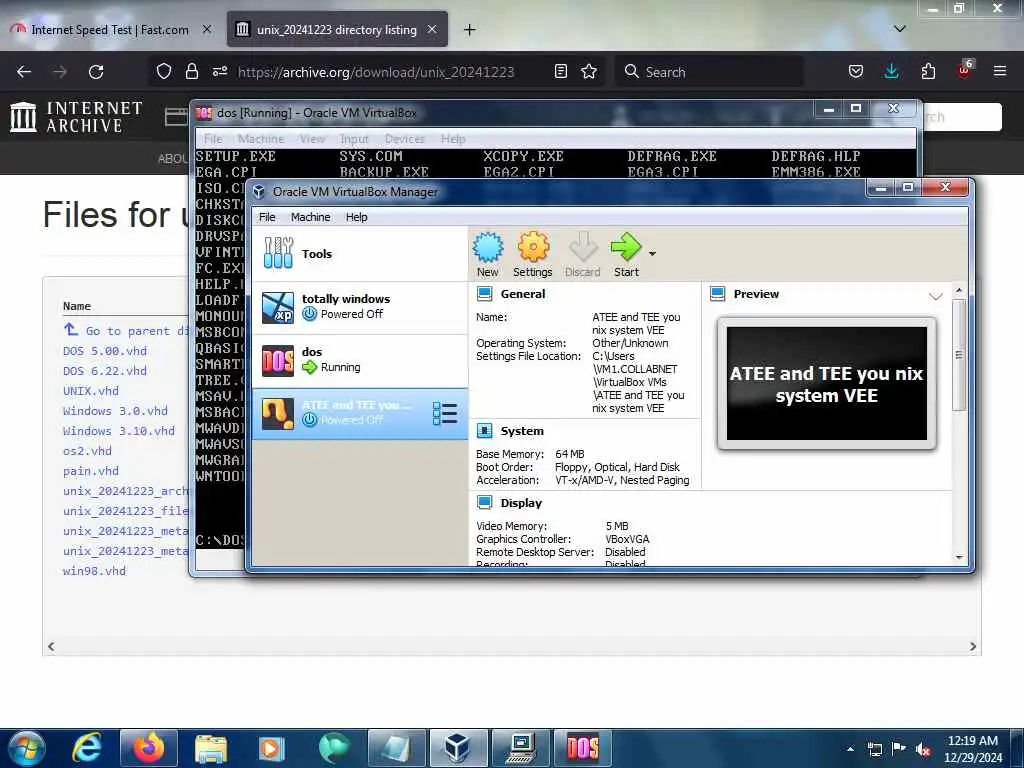Viewport: 1024px width, 768px height.
Task: Switch to Firefox in the taskbar
Action: [x=149, y=748]
